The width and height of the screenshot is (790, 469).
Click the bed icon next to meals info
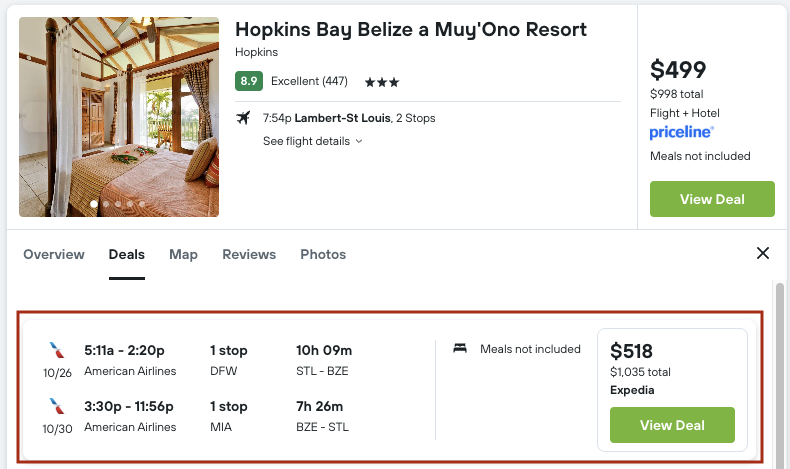(460, 349)
